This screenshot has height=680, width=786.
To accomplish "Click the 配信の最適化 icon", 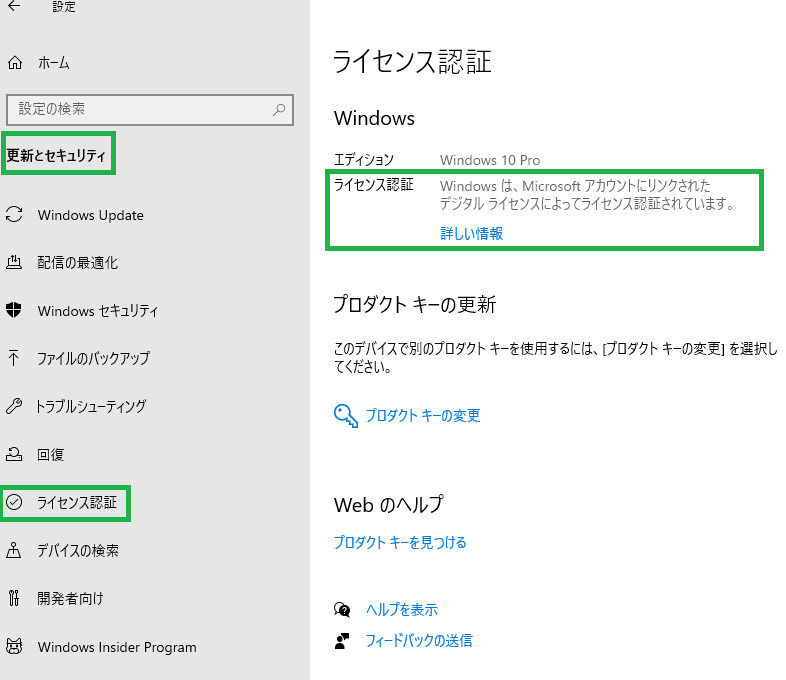I will point(14,262).
